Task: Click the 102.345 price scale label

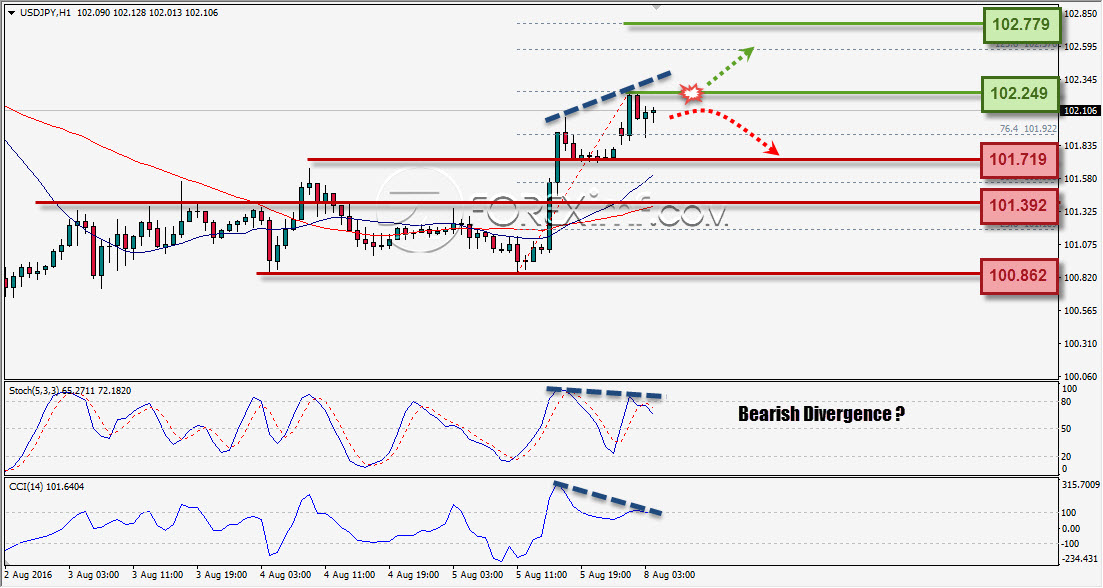Action: (x=1081, y=79)
